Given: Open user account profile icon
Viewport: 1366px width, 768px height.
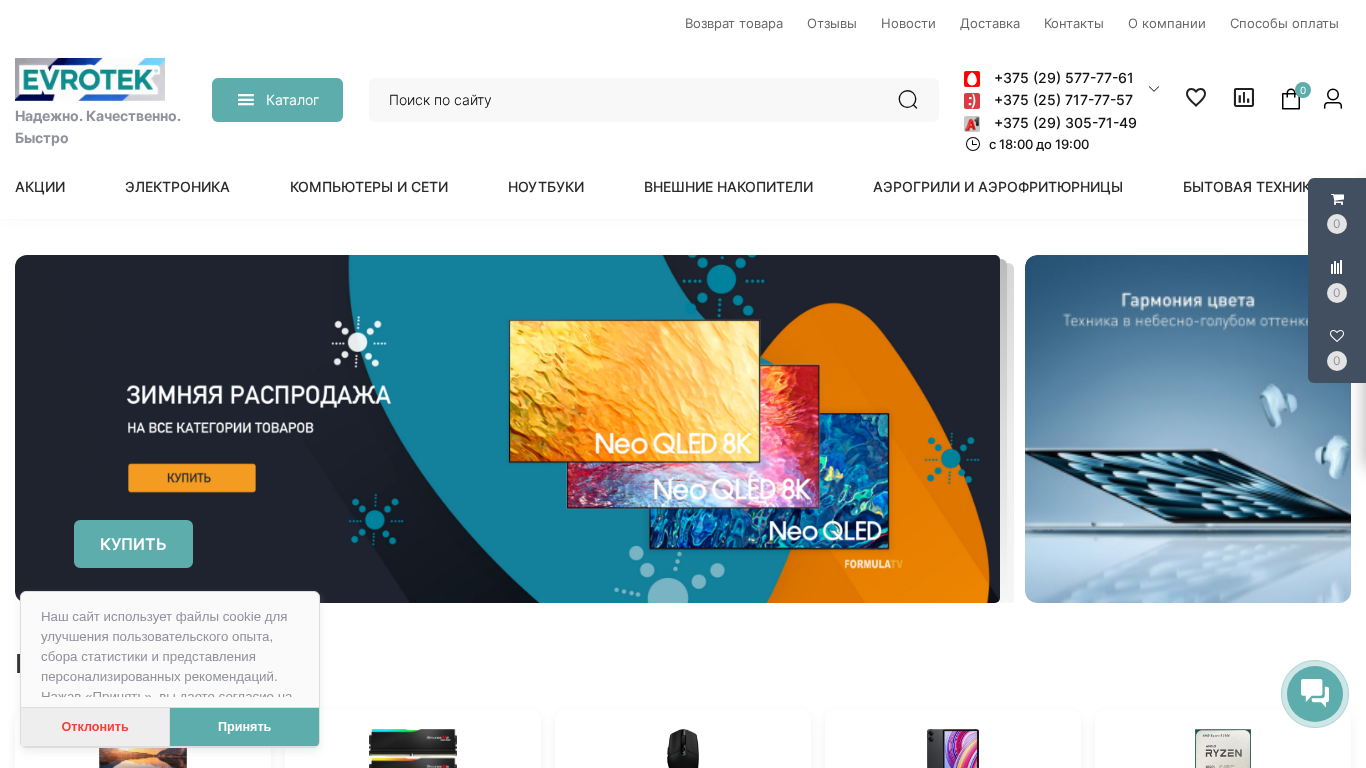Looking at the screenshot, I should click(x=1333, y=98).
